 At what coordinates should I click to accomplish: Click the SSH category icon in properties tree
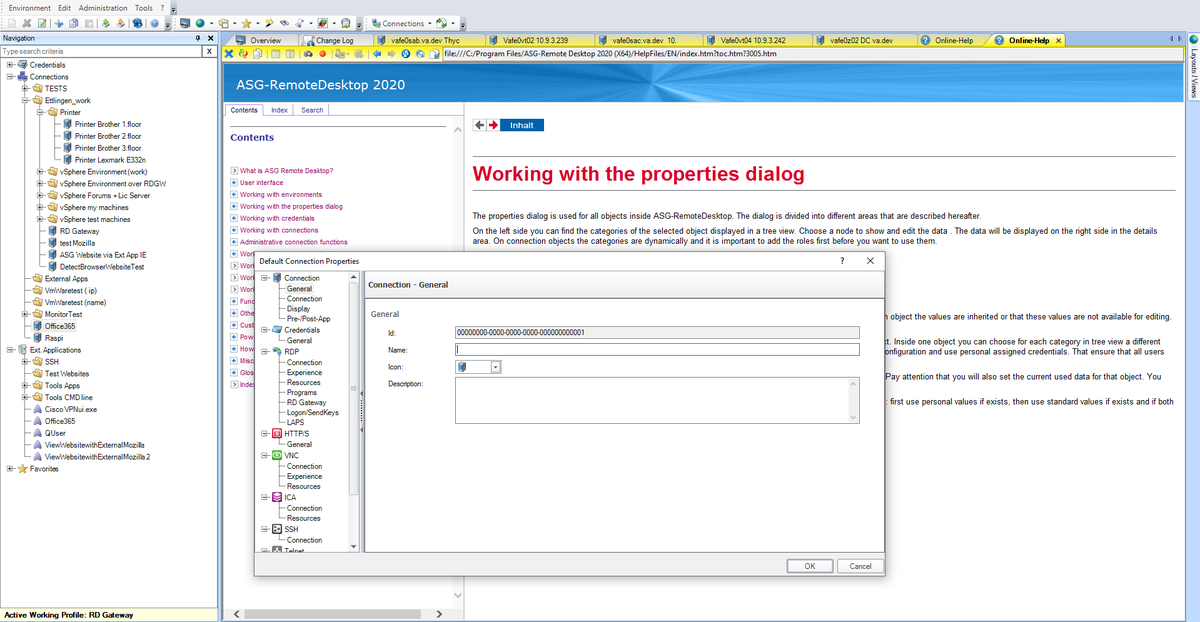click(277, 529)
